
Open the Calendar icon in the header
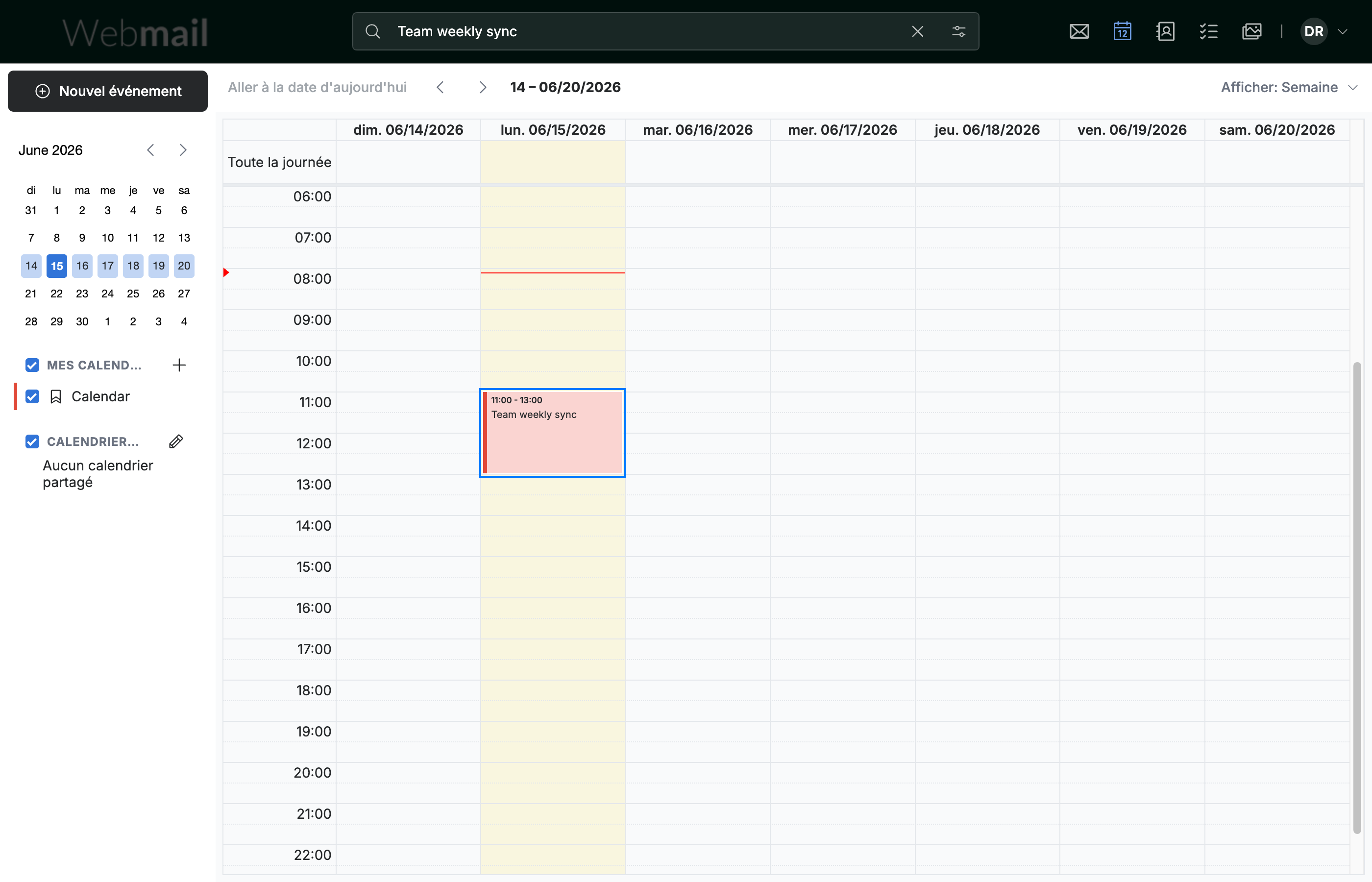(x=1122, y=31)
